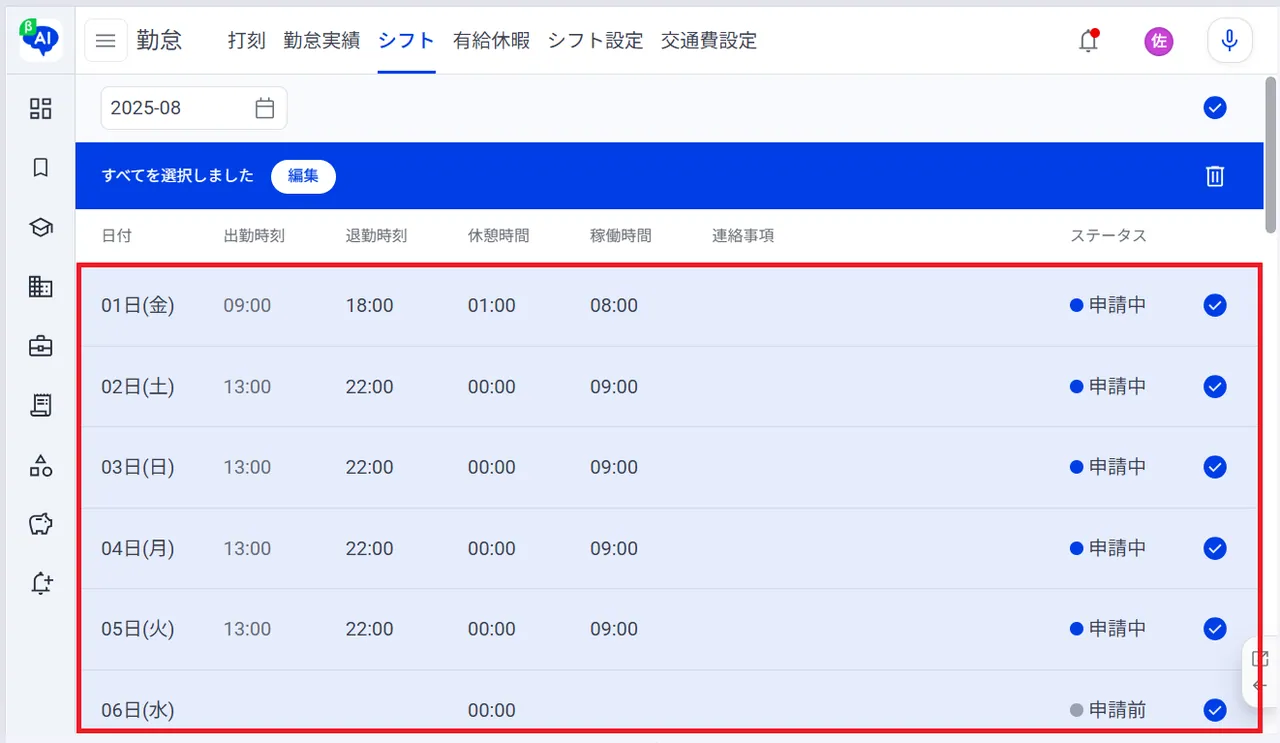Click the 申請中 status on 03日(日)
Screen dimensions: 1280x743
(x=1108, y=467)
